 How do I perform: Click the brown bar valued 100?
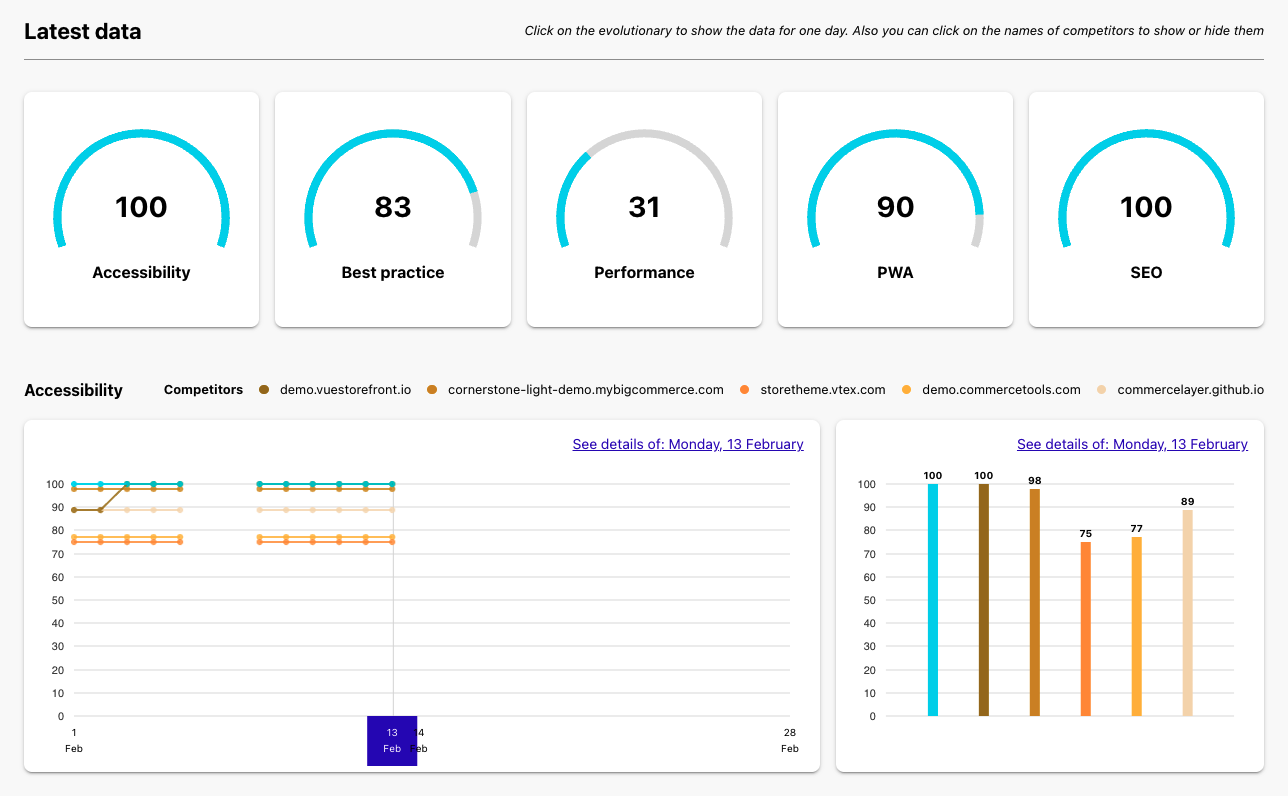click(984, 600)
